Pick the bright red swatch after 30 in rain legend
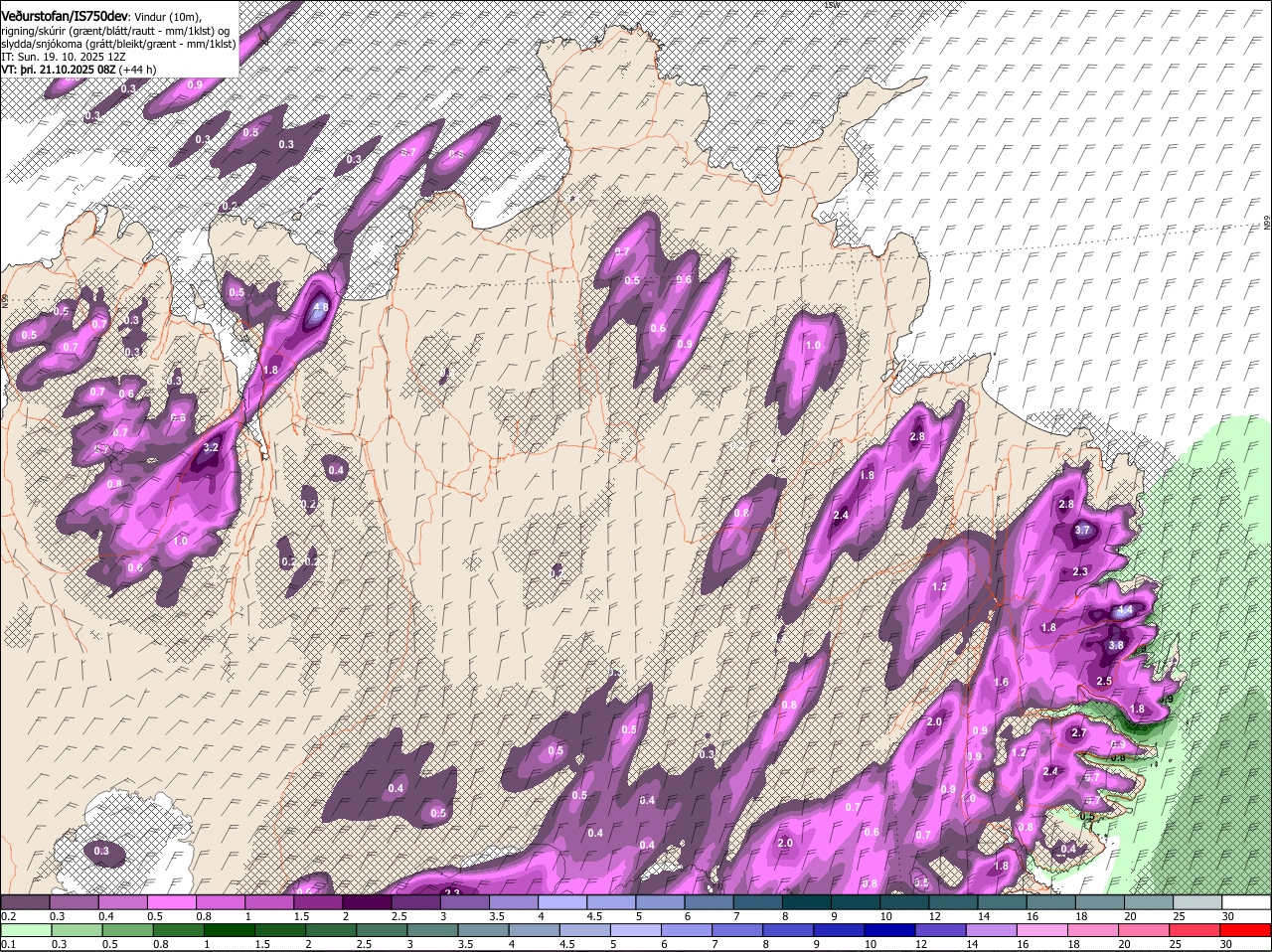This screenshot has width=1272, height=952. tap(1247, 930)
